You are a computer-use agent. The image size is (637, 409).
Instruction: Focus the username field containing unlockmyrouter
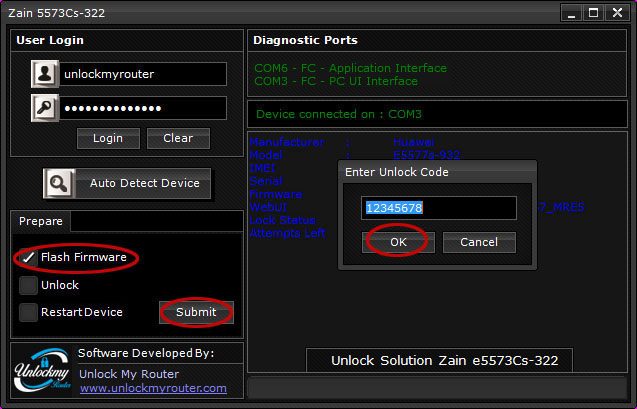click(x=143, y=74)
